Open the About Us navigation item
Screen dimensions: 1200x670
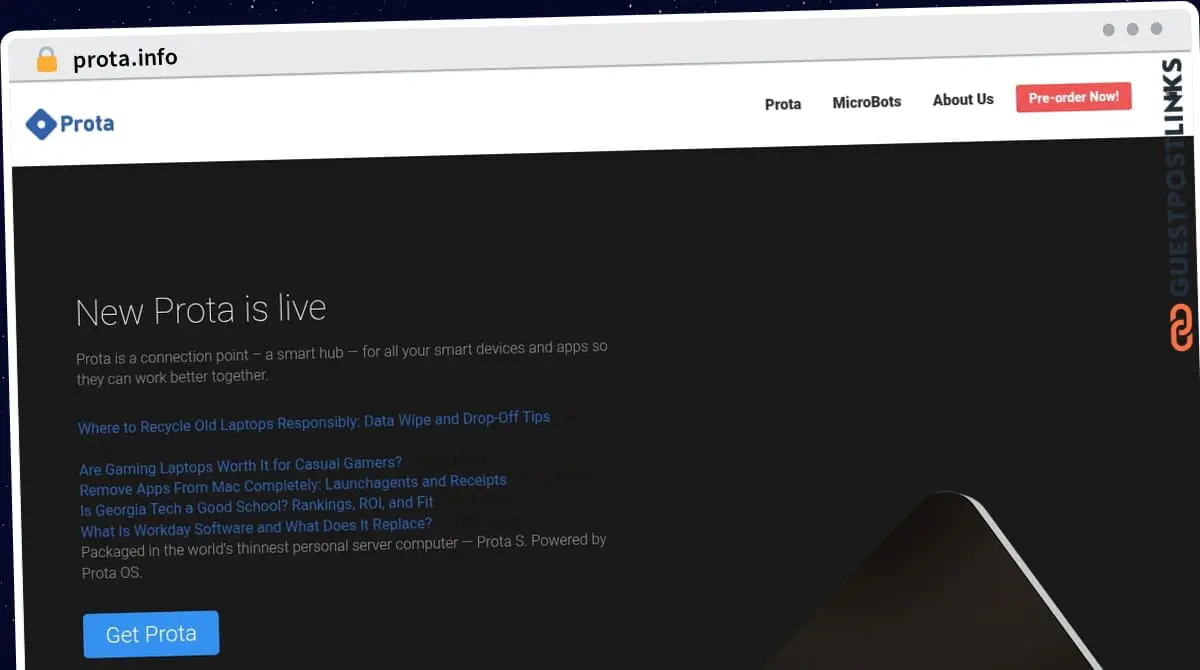coord(962,100)
